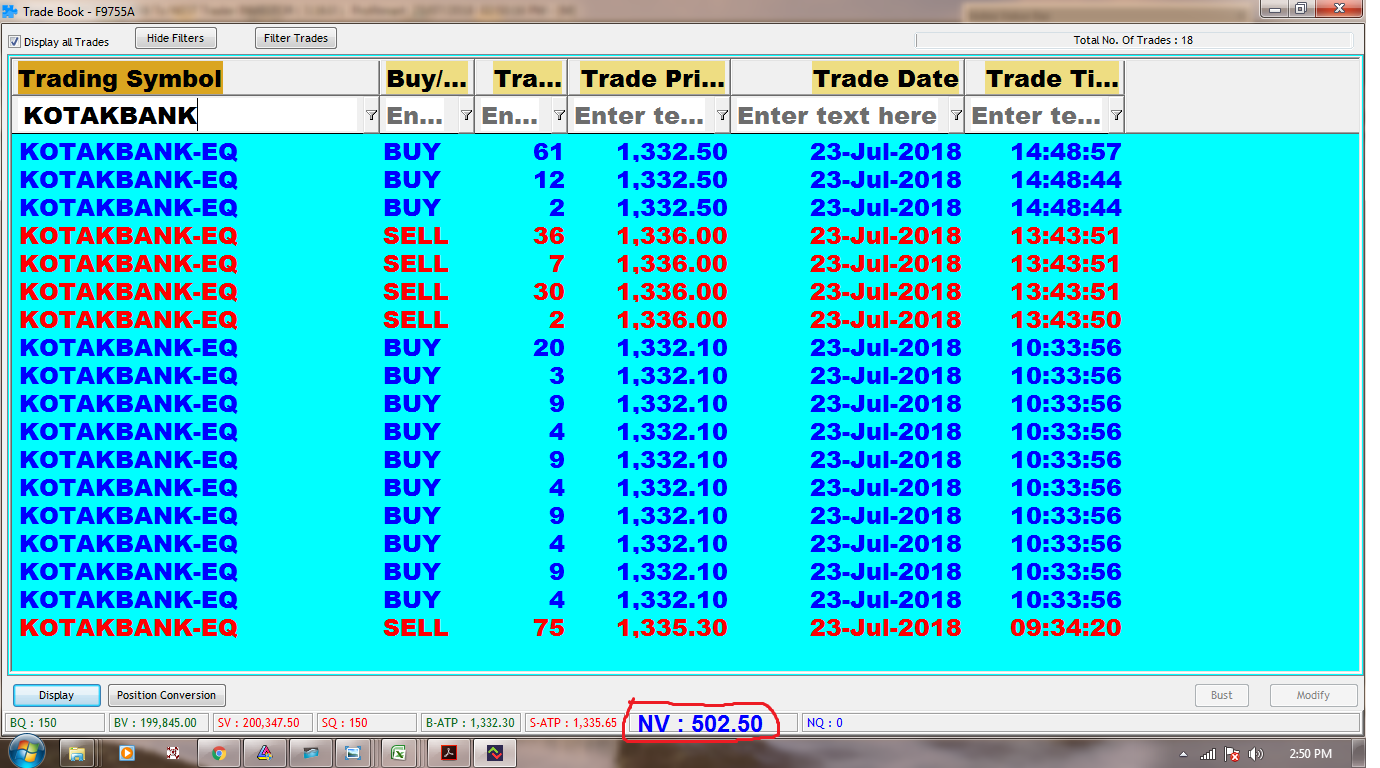Click the trading terminal taskbar icon
This screenshot has width=1380, height=768.
coord(495,753)
